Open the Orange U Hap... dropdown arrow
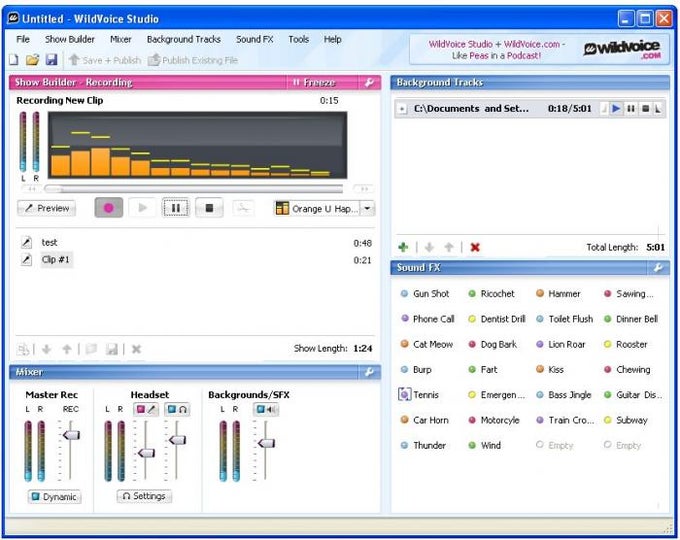Screen dimensions: 680x540 tap(367, 209)
